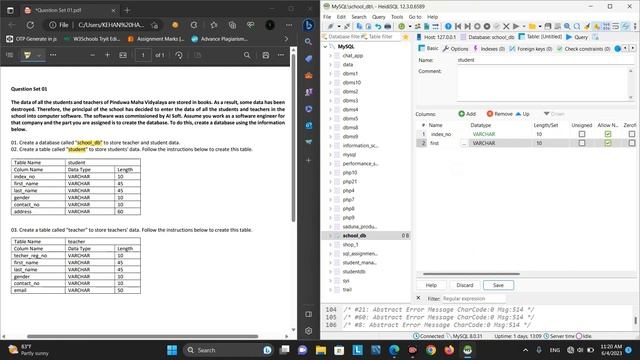Image resolution: width=640 pixels, height=360 pixels.
Task: Click the Save button
Action: click(x=498, y=285)
